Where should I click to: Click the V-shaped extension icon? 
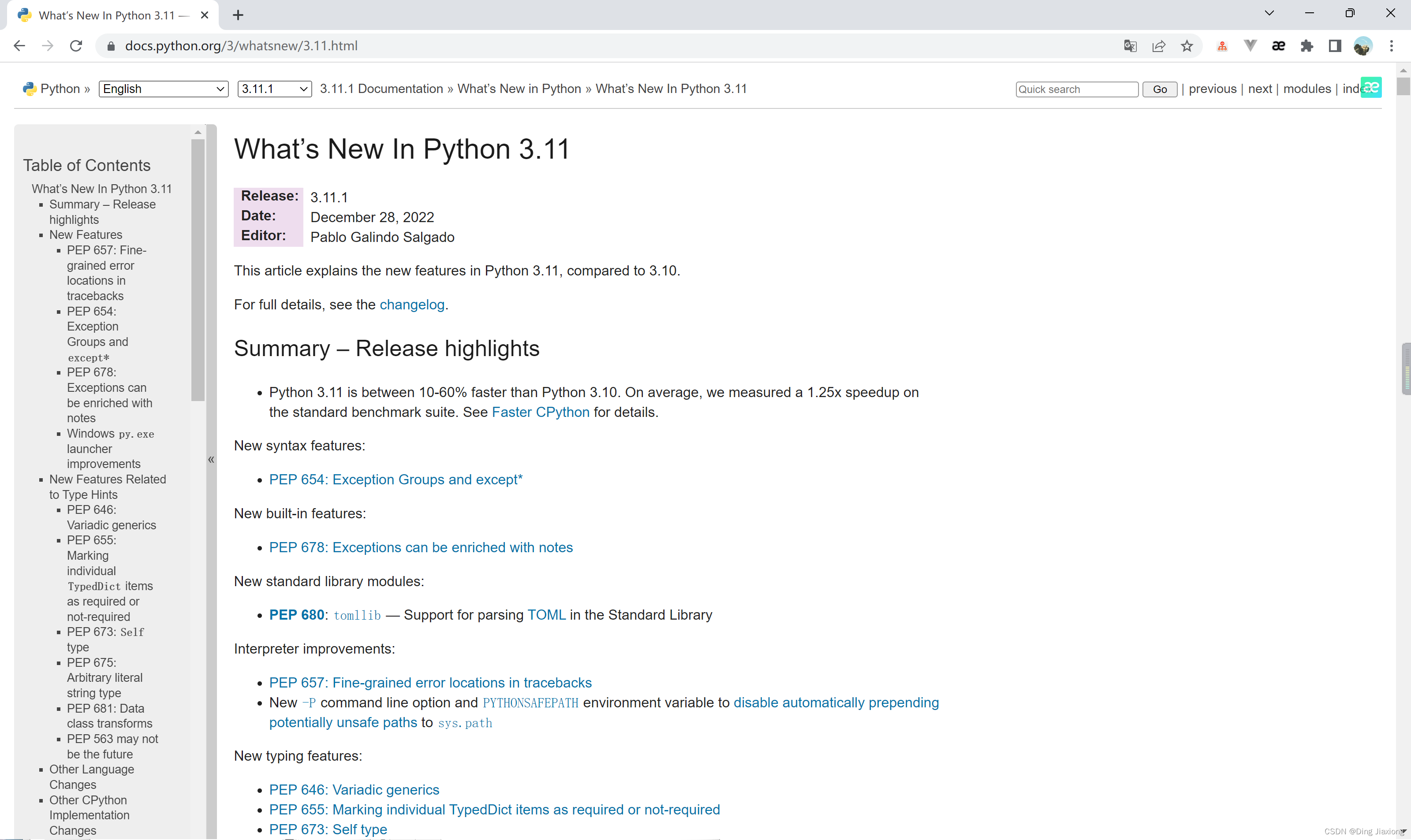coord(1250,46)
